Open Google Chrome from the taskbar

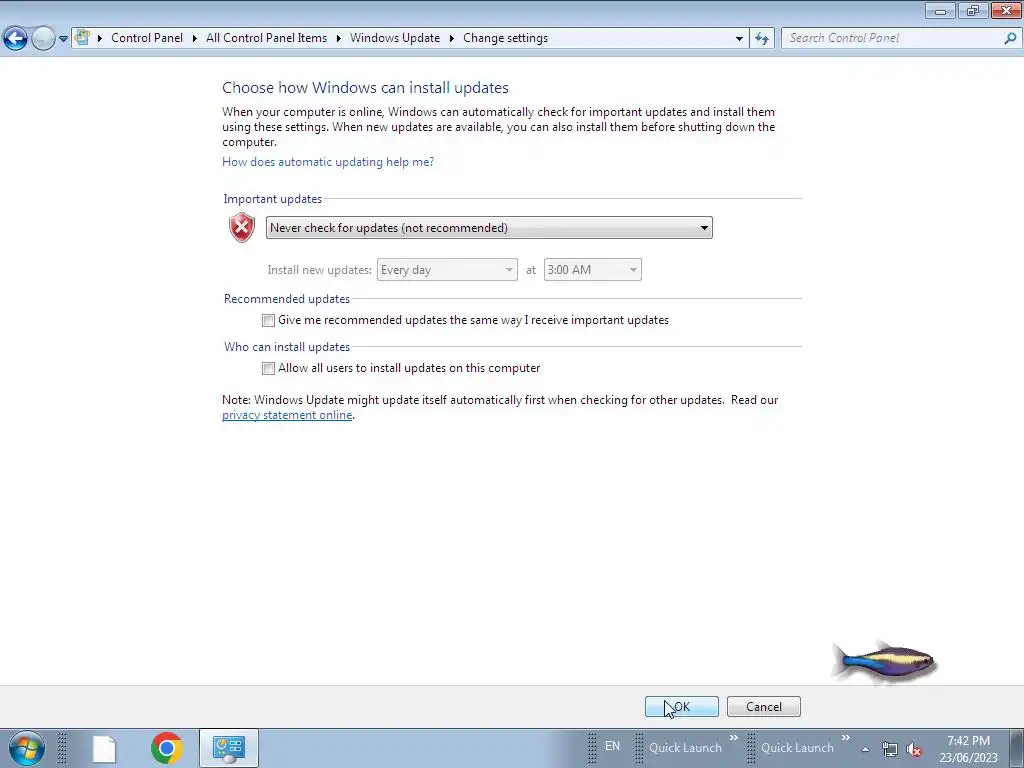point(167,748)
